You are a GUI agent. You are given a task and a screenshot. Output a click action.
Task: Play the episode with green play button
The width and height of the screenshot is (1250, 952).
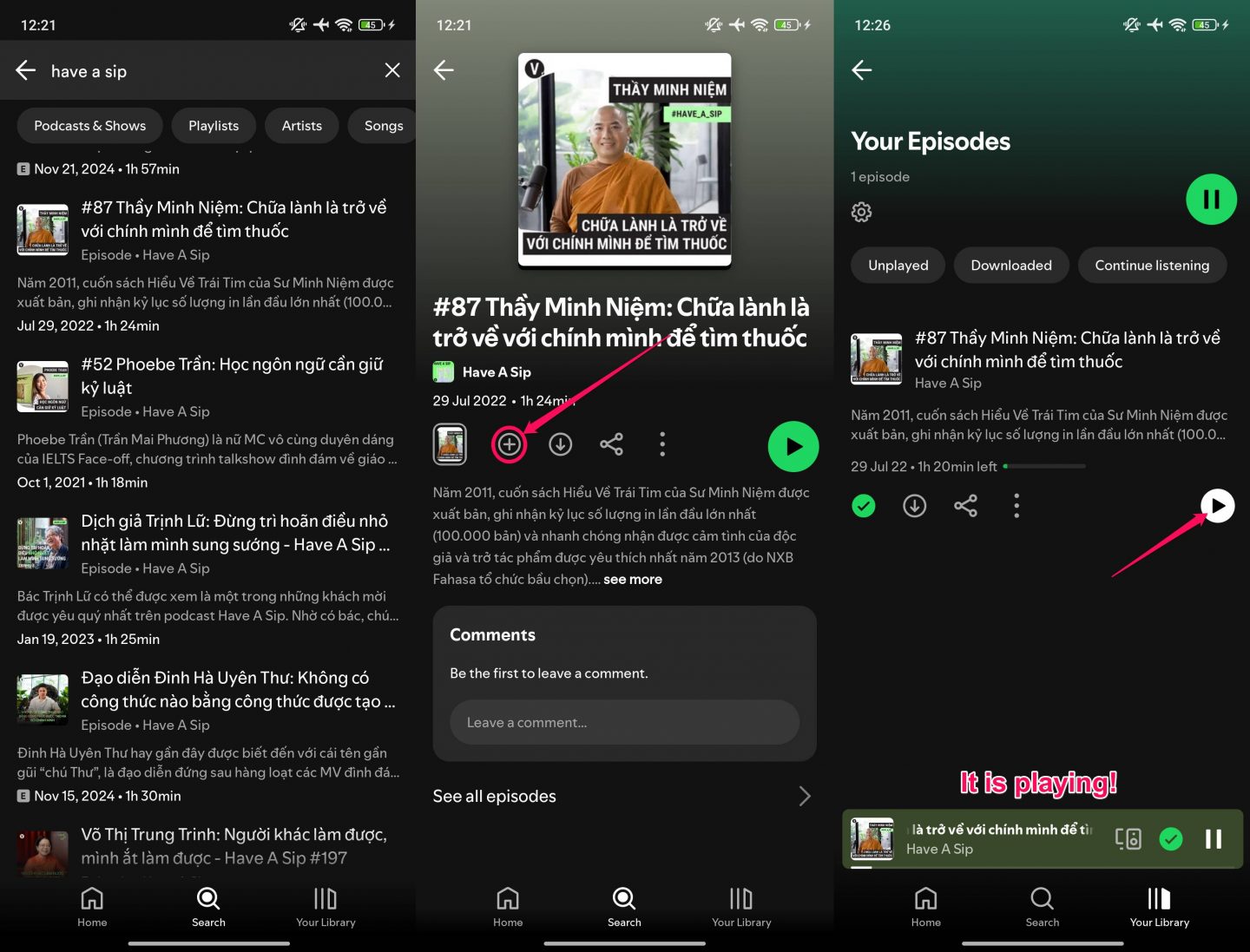(x=793, y=446)
